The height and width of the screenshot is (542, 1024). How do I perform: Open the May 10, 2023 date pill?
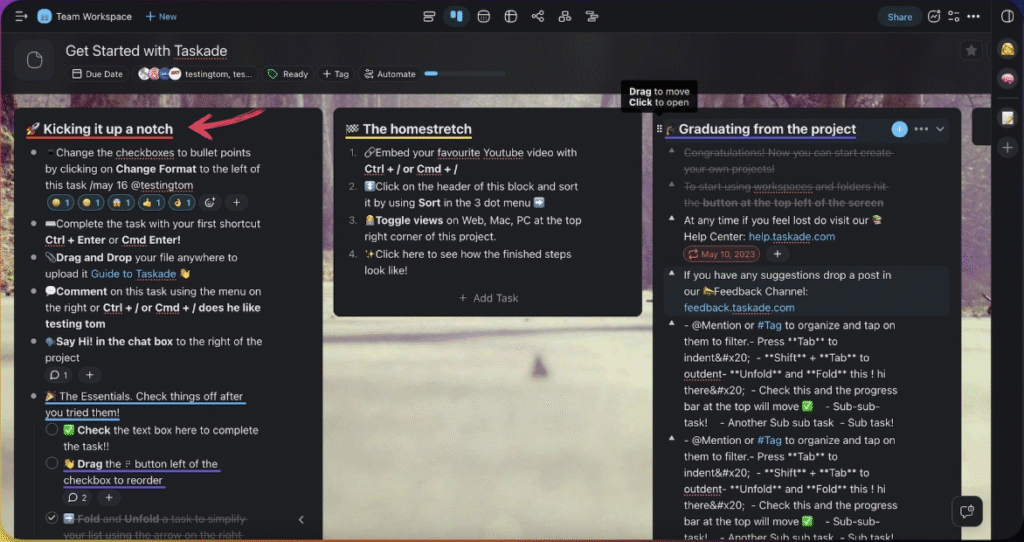click(x=722, y=254)
